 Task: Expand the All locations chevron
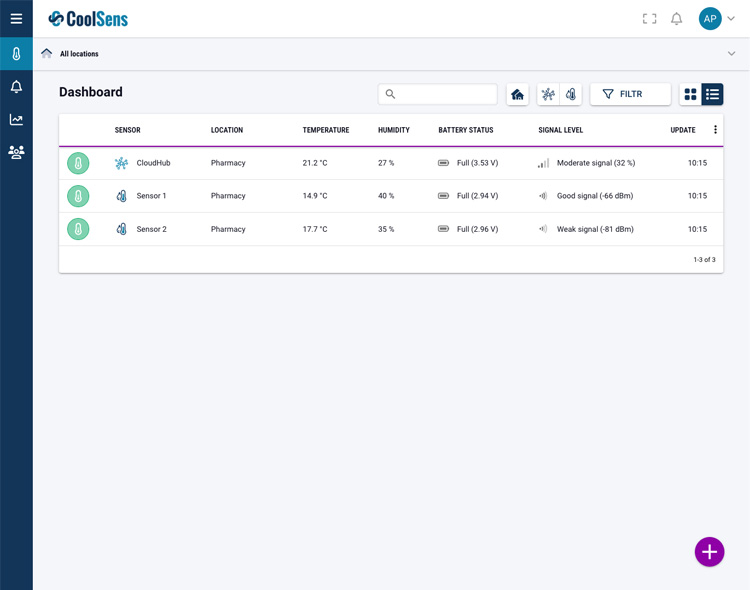pos(731,54)
